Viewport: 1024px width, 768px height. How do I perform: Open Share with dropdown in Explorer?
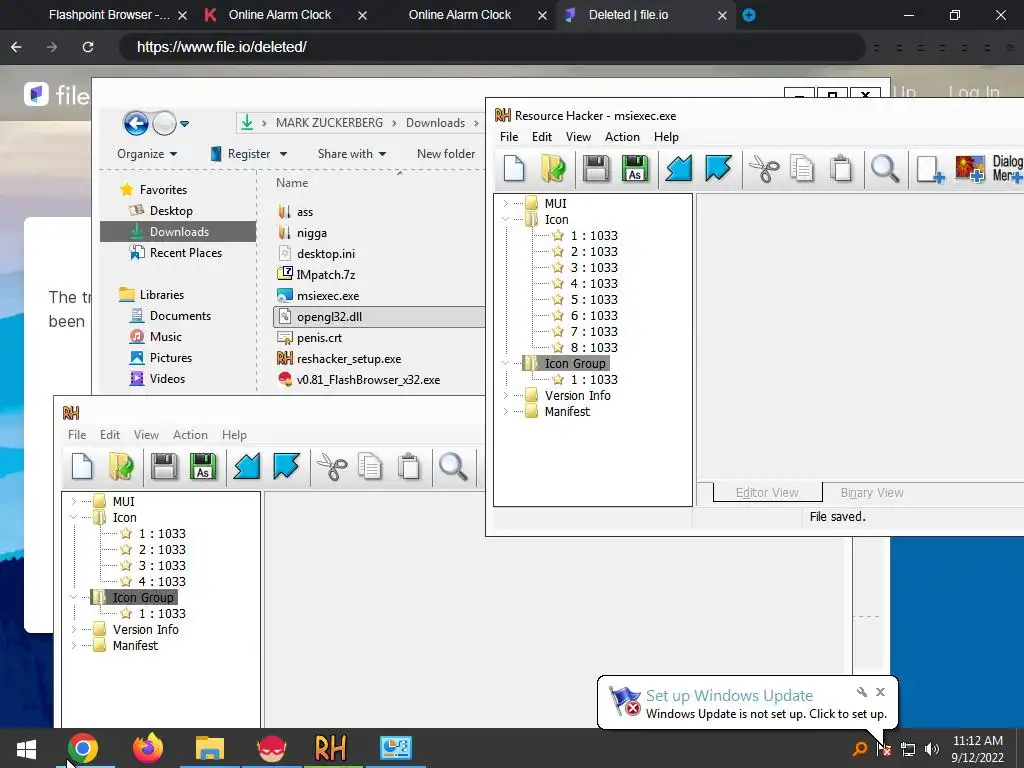pyautogui.click(x=351, y=154)
